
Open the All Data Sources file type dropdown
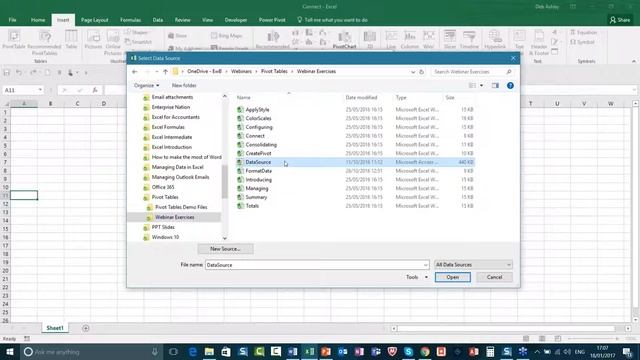[473, 265]
